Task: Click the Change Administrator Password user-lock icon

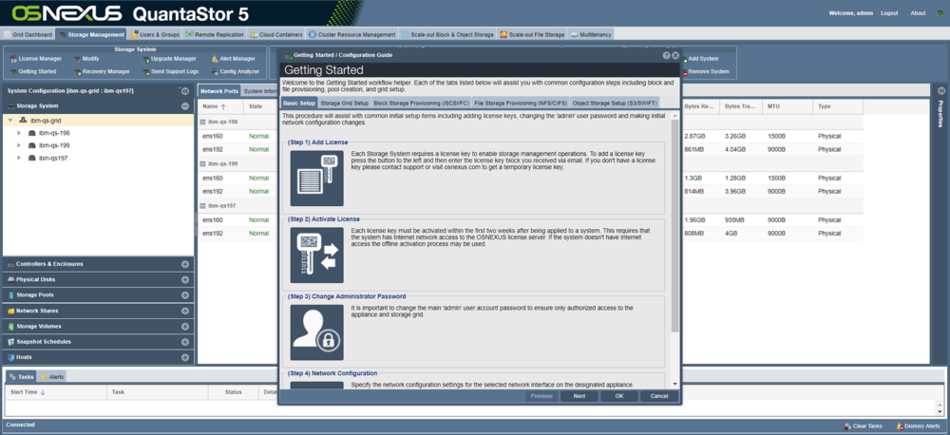Action: click(x=317, y=333)
